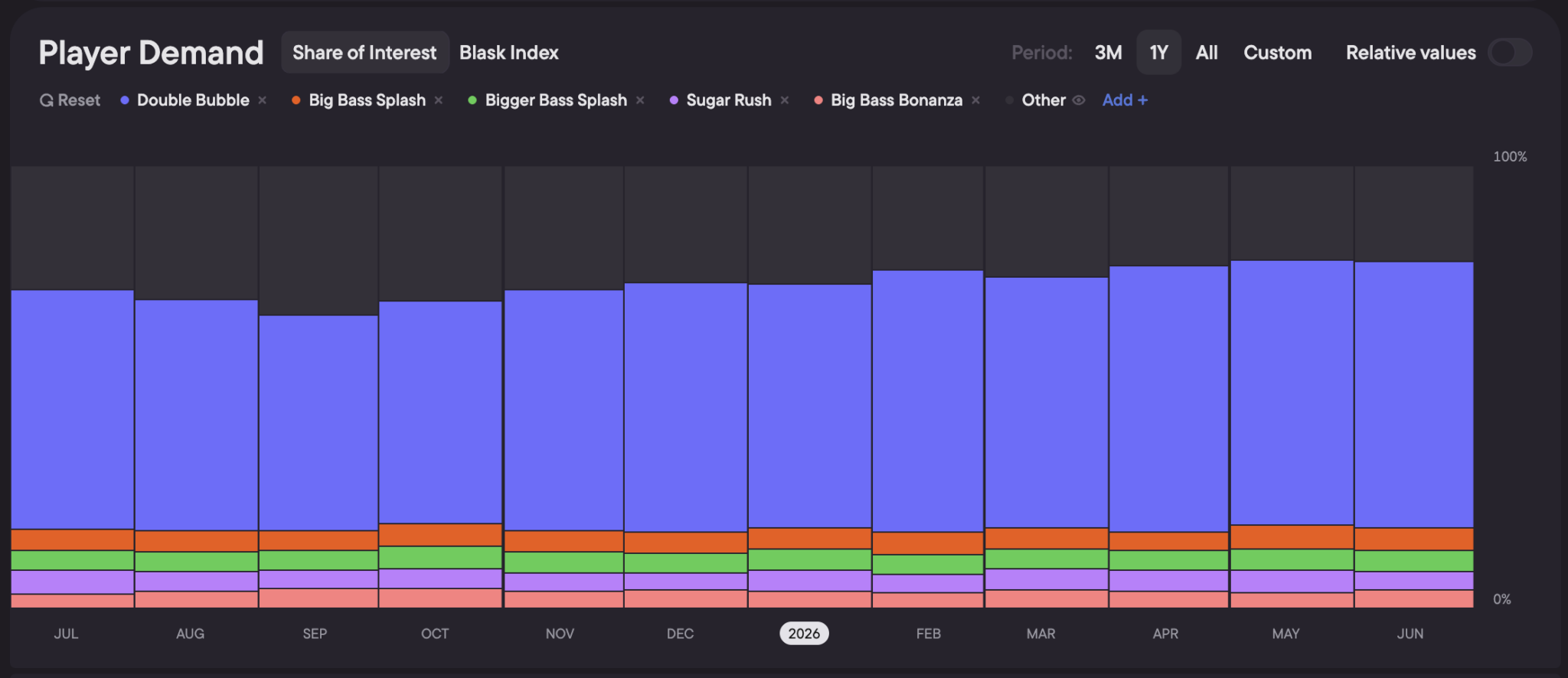Select Double Bubble segment in MAY bar
This screenshot has width=1568, height=678.
click(1292, 393)
